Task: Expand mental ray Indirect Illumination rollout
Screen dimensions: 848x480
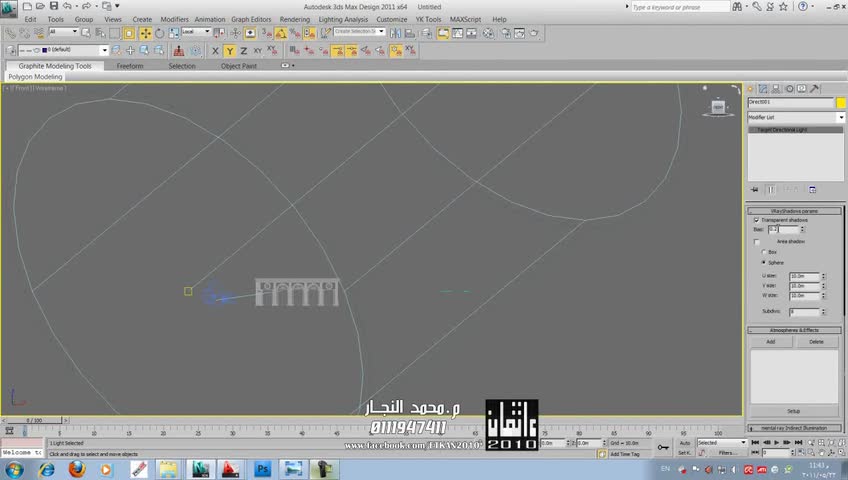Action: (x=794, y=428)
